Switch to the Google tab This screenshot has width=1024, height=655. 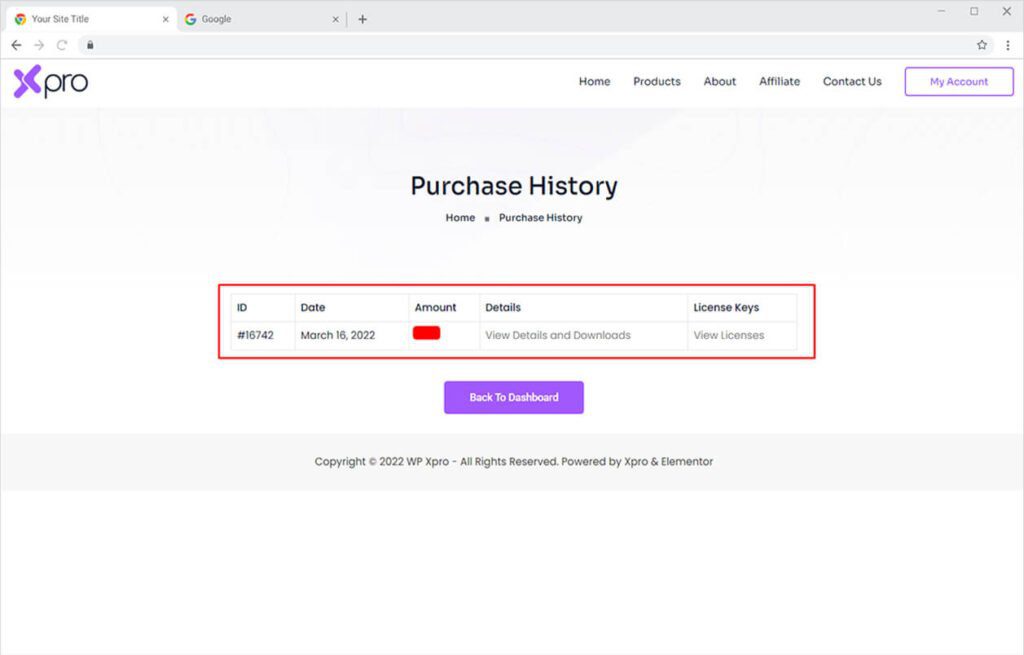pyautogui.click(x=250, y=19)
